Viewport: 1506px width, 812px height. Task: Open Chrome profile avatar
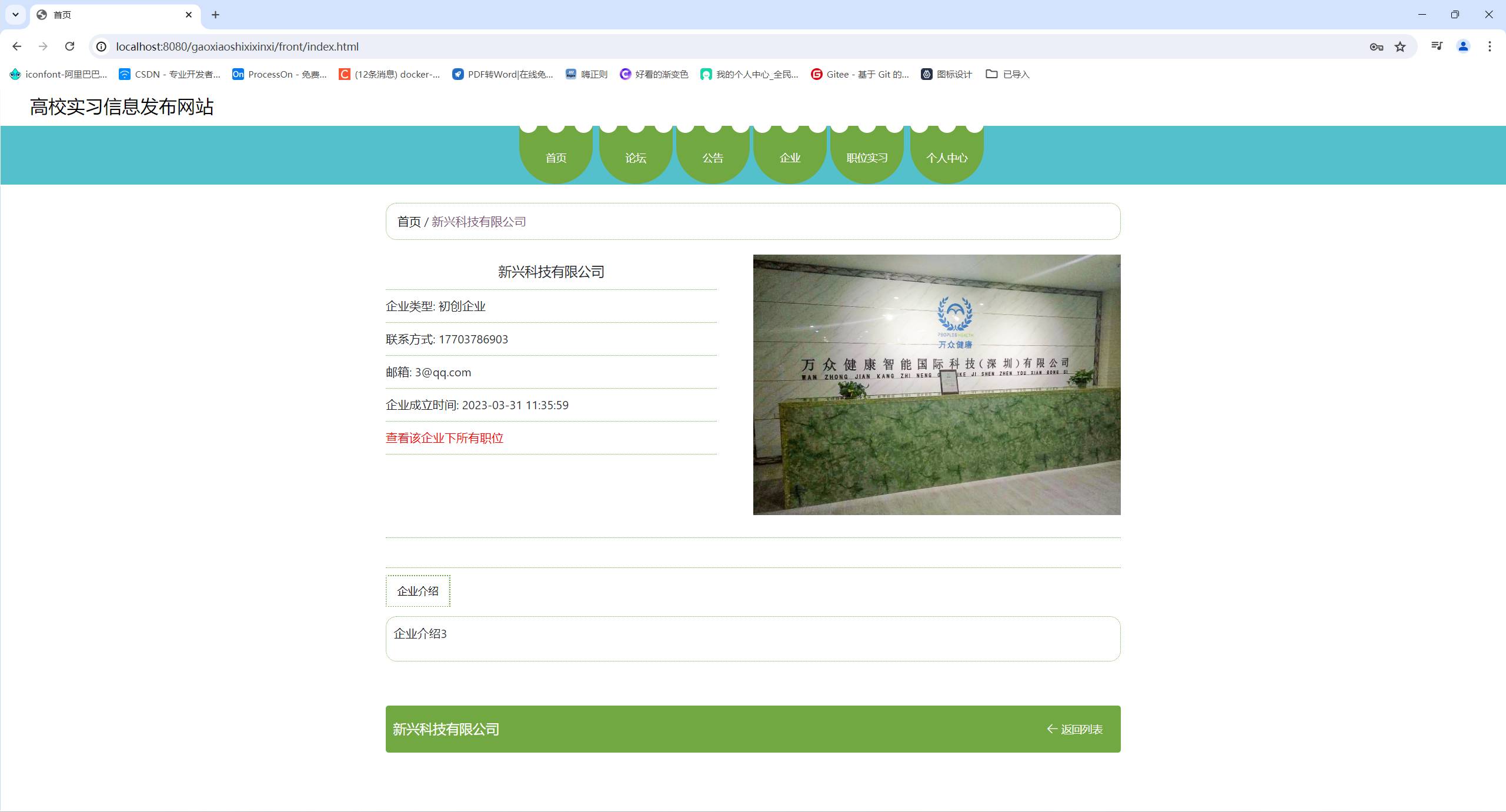point(1463,46)
